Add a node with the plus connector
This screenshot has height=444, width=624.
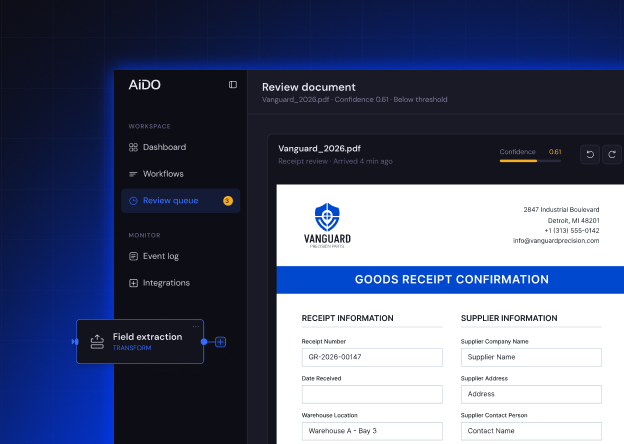coord(220,342)
